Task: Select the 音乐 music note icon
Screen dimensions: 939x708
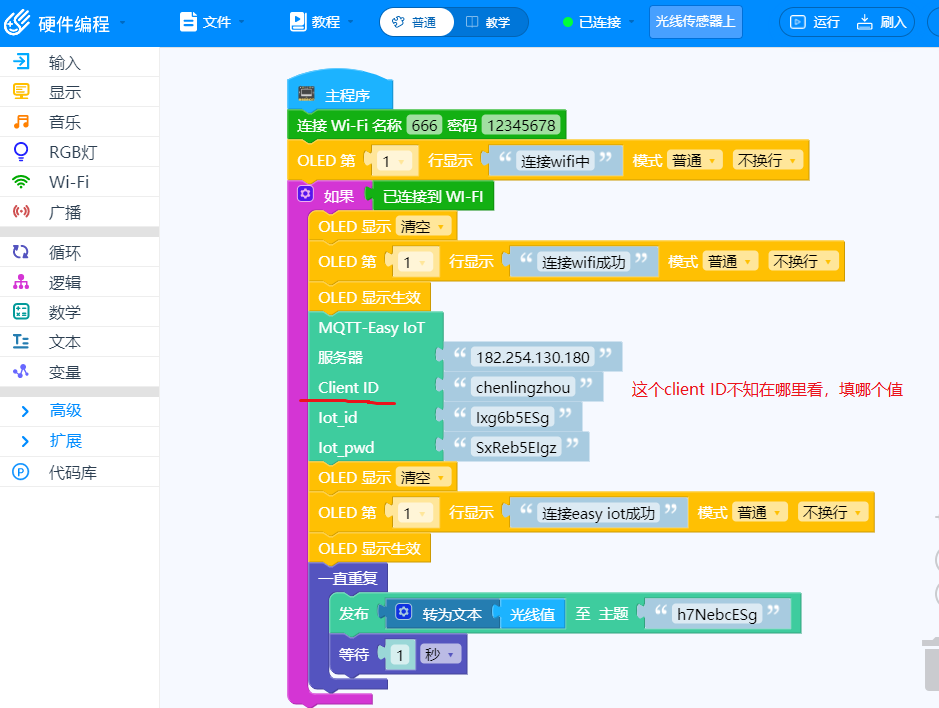Action: tap(22, 122)
